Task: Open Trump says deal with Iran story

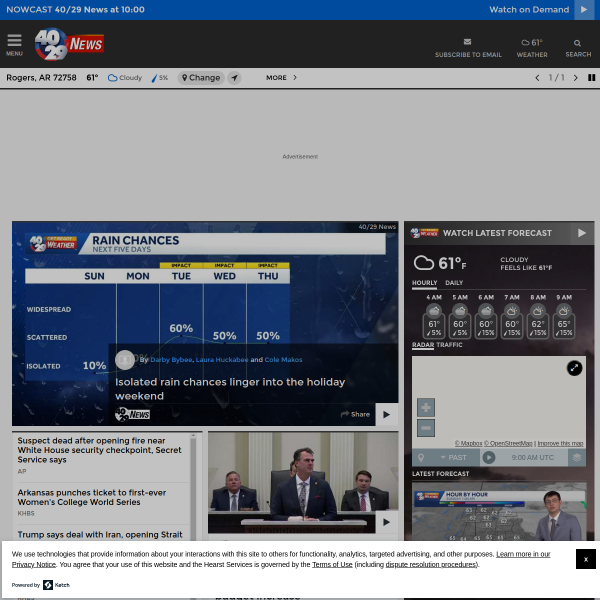Action: [x=100, y=535]
